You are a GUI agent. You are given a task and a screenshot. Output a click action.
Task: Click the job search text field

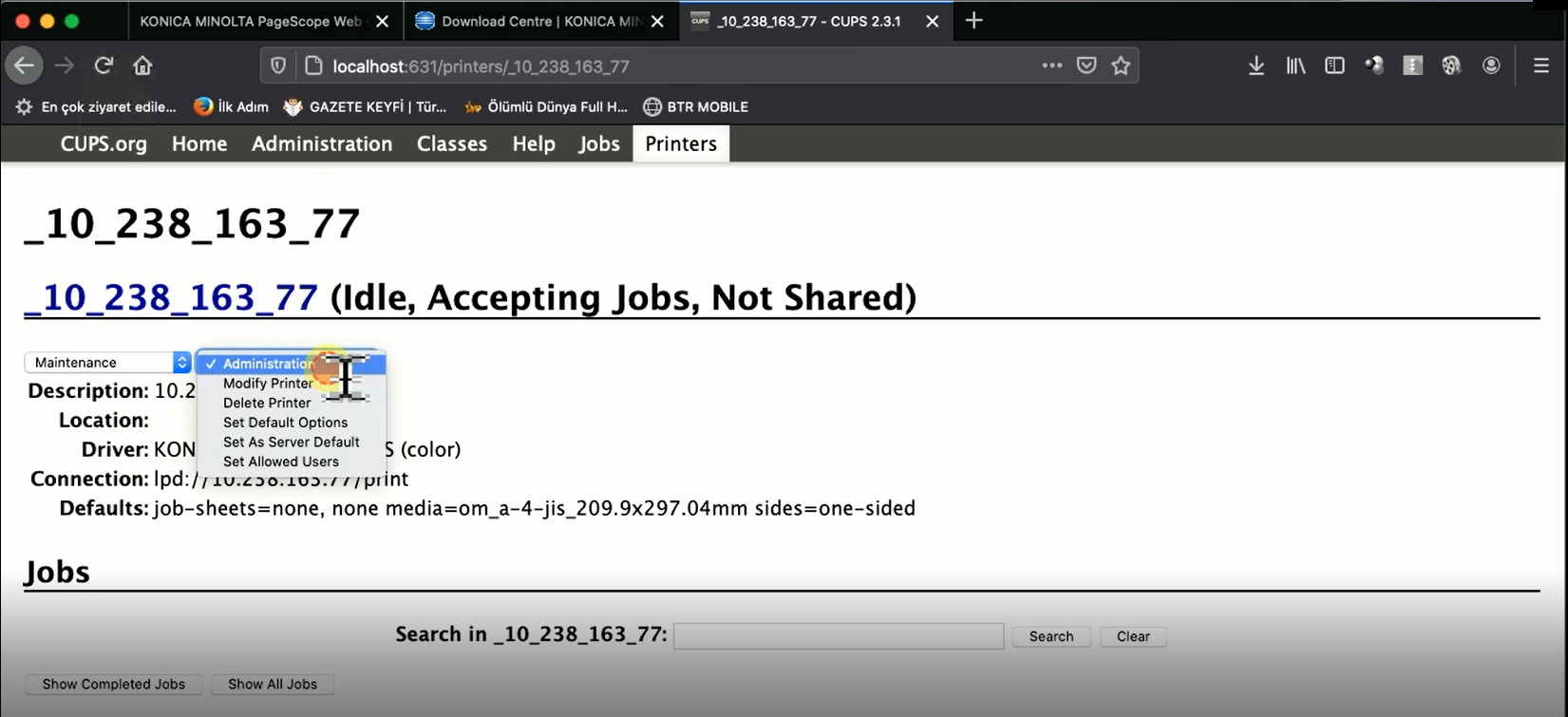point(838,636)
